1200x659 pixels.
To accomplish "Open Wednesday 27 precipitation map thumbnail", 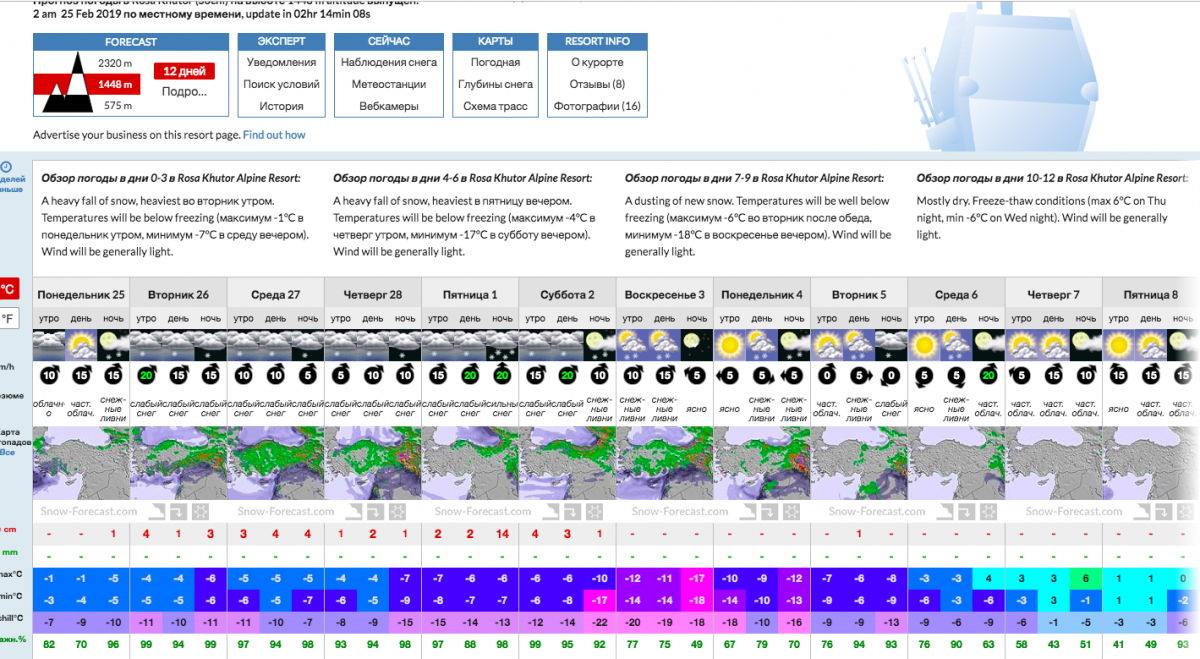I will coord(276,463).
